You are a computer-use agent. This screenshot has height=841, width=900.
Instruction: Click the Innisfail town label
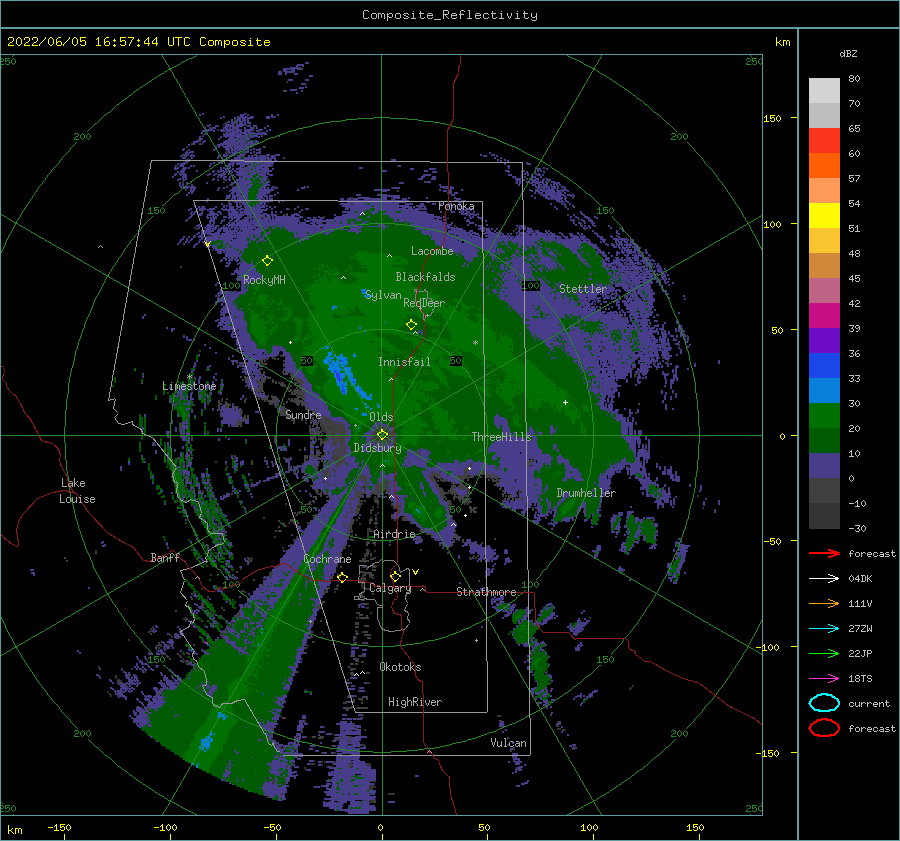[404, 362]
